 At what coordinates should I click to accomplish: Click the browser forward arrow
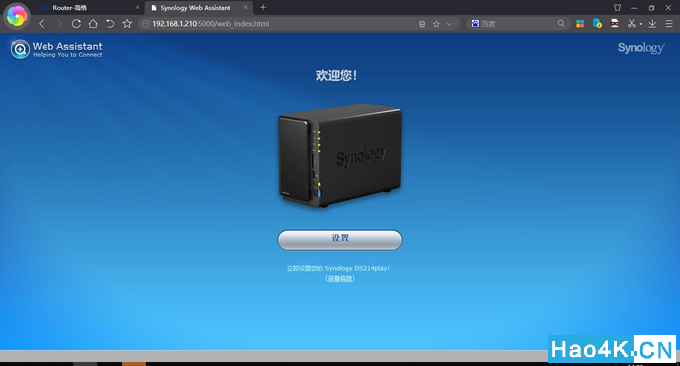click(59, 24)
